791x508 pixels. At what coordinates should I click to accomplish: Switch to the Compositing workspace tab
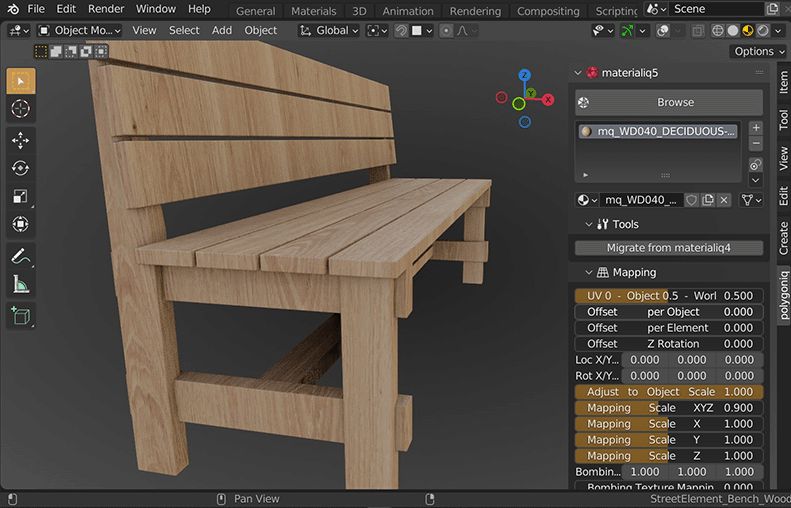tap(548, 11)
